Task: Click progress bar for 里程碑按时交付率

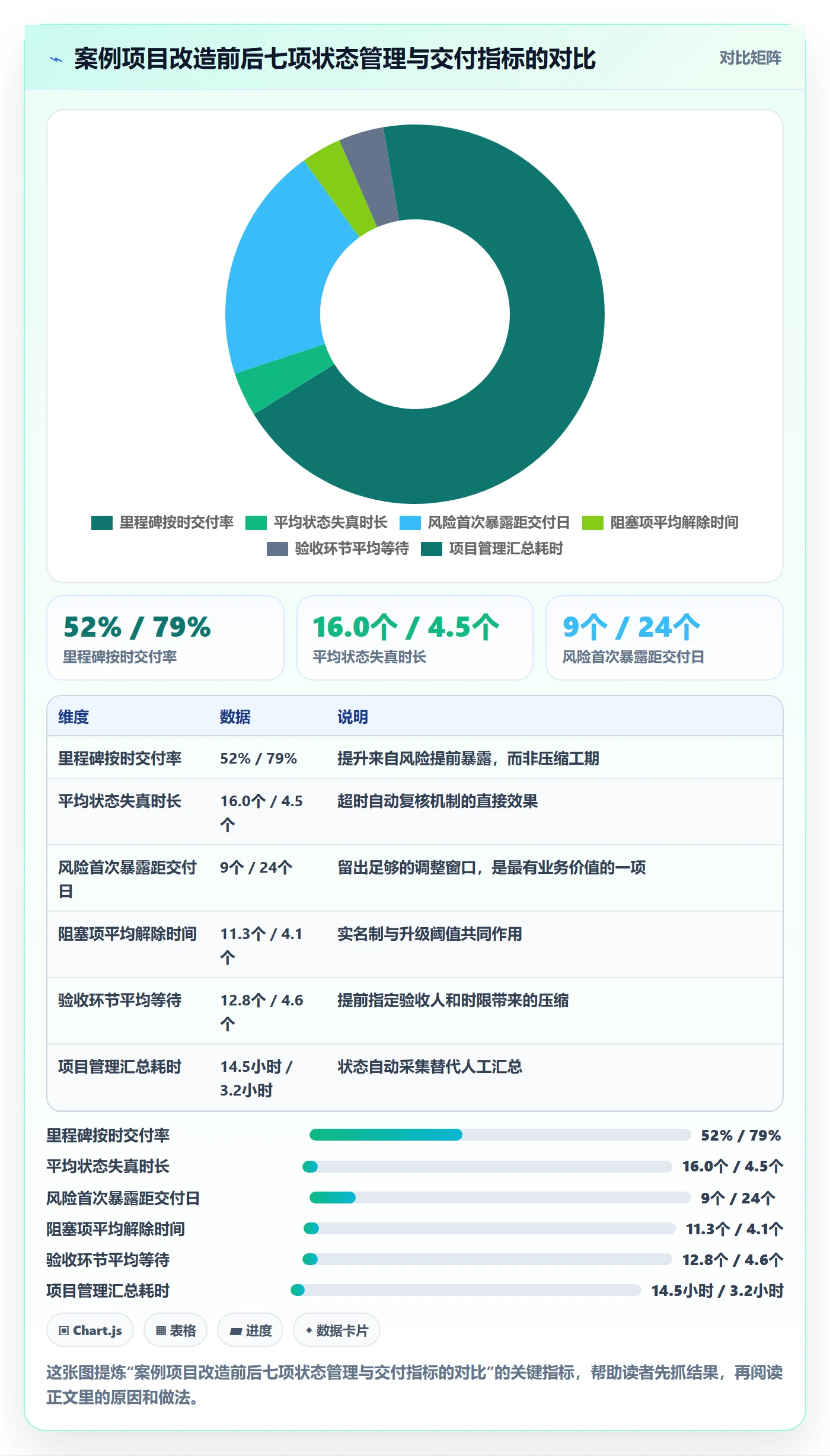Action: coord(500,1135)
